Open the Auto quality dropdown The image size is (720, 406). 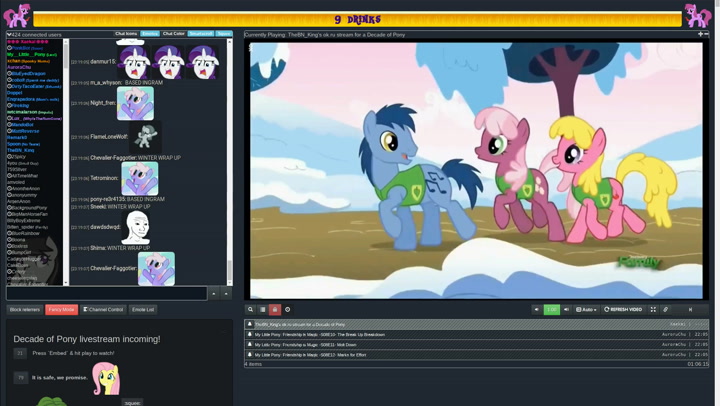(586, 310)
